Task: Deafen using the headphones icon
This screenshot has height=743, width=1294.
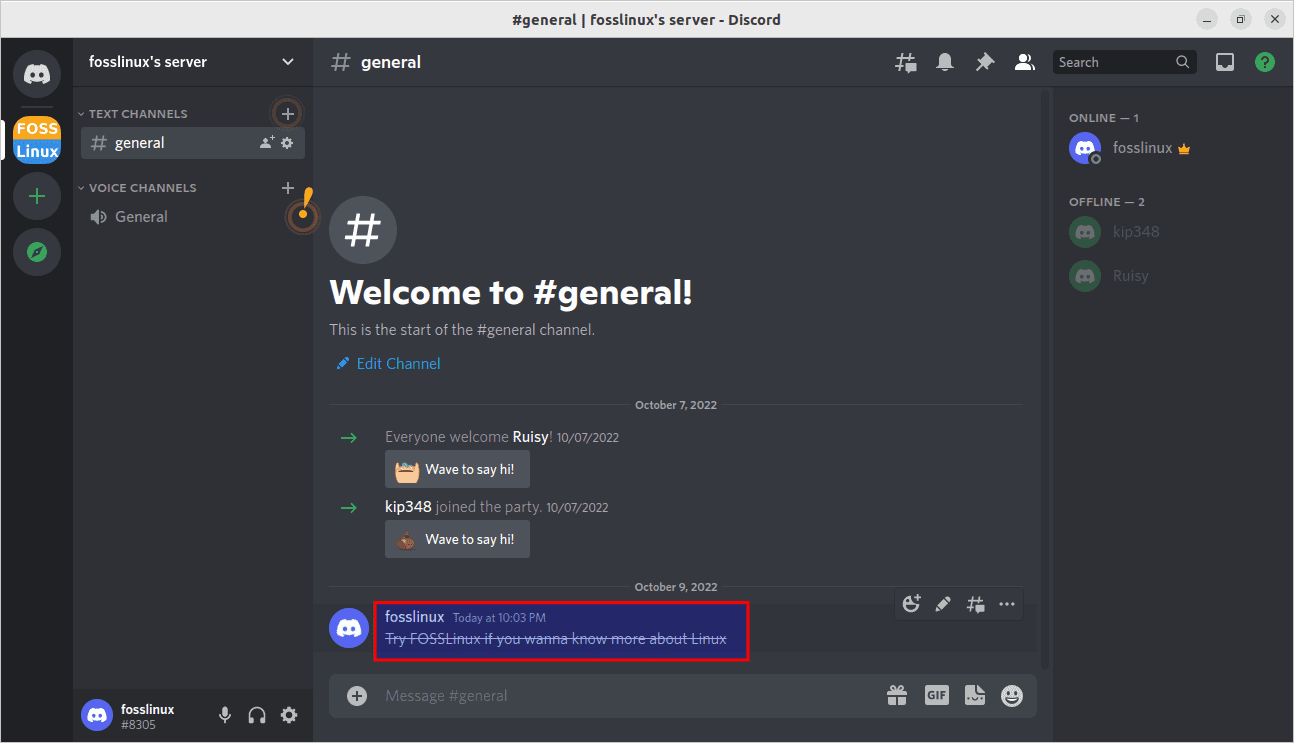Action: click(x=257, y=715)
